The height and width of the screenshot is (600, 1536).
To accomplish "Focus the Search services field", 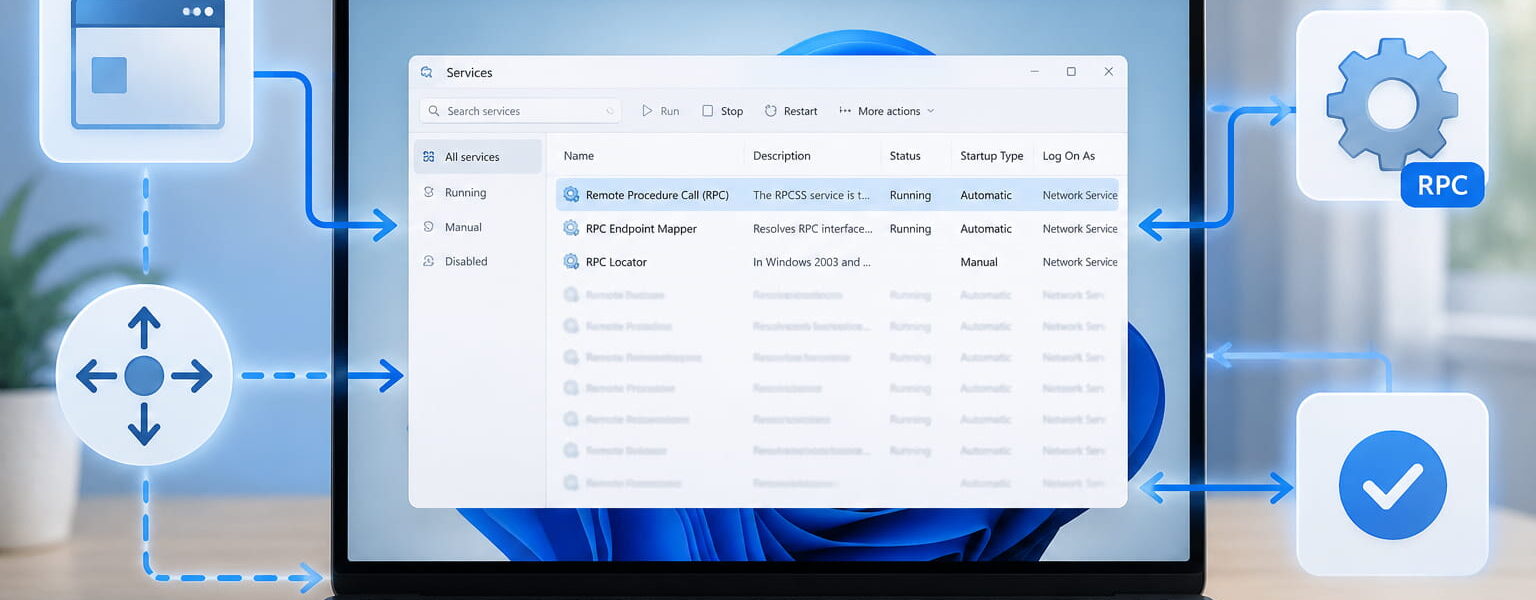I will (x=520, y=111).
